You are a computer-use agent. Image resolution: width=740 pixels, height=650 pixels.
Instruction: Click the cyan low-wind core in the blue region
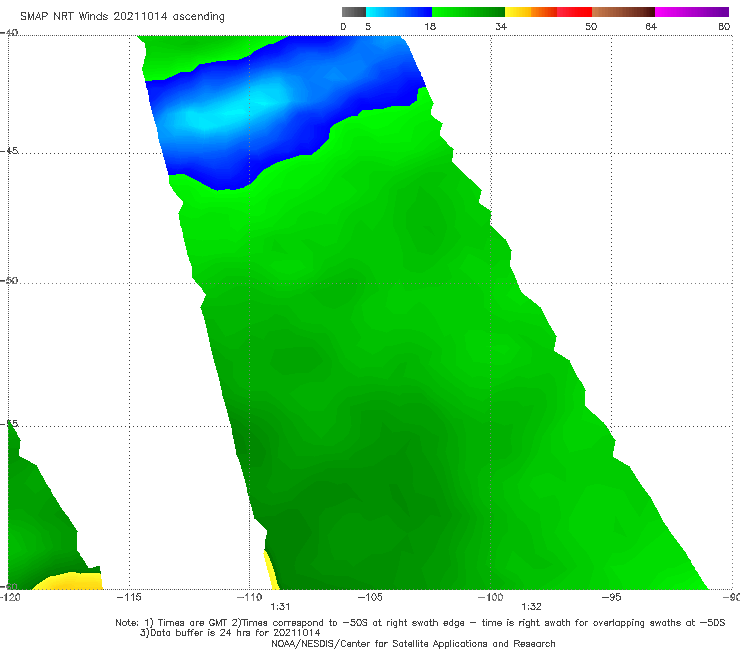point(227,110)
